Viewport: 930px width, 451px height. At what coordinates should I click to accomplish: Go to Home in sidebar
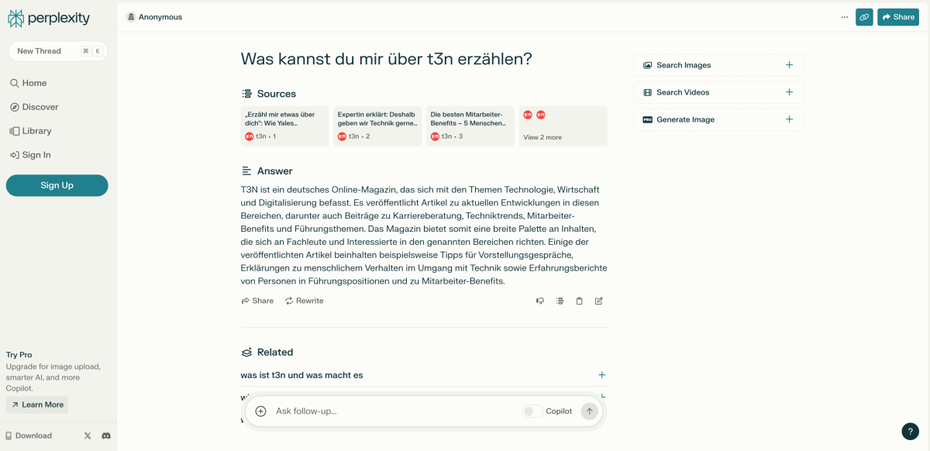pyautogui.click(x=28, y=83)
